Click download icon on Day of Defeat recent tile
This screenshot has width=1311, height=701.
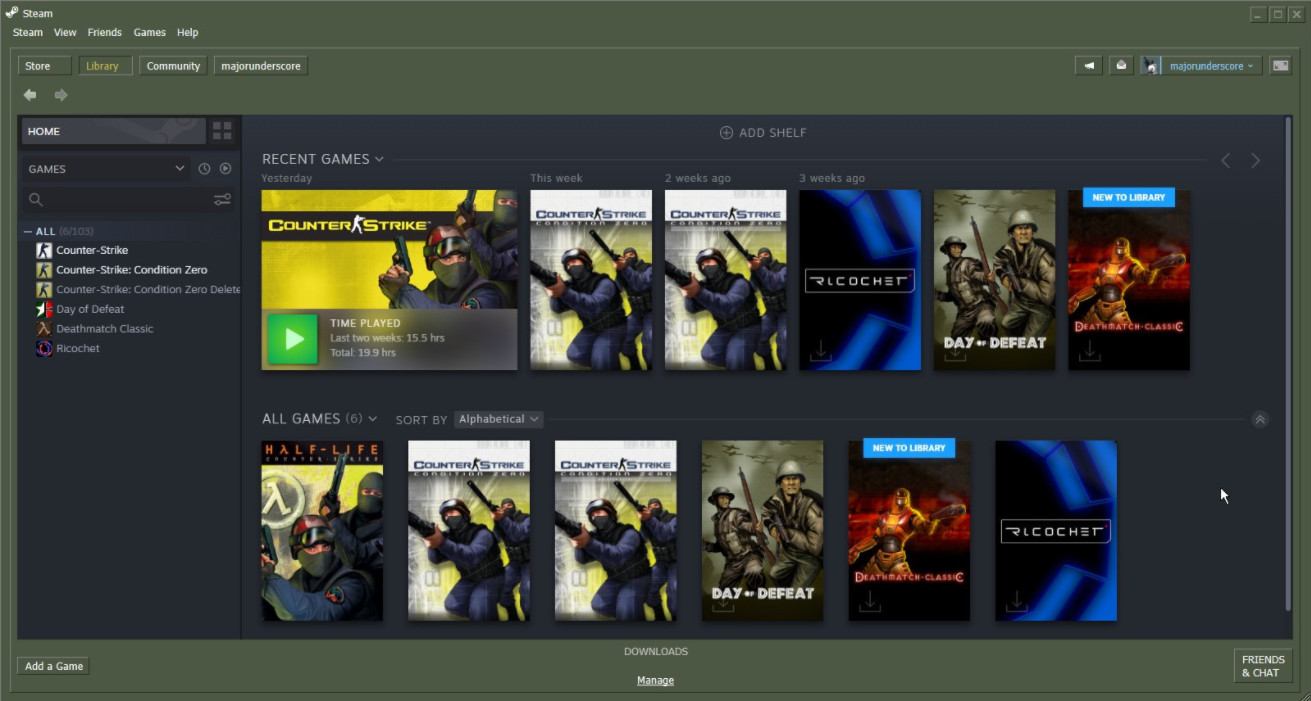(955, 351)
